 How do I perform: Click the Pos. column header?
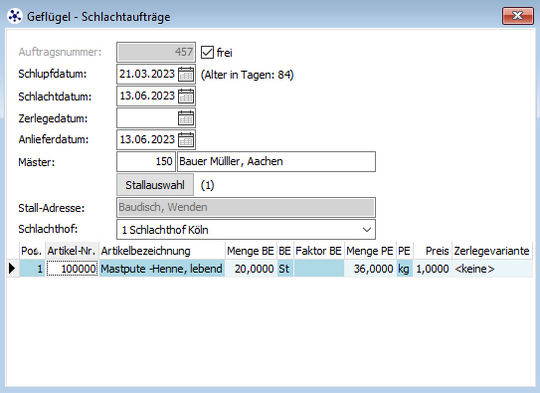(x=32, y=251)
